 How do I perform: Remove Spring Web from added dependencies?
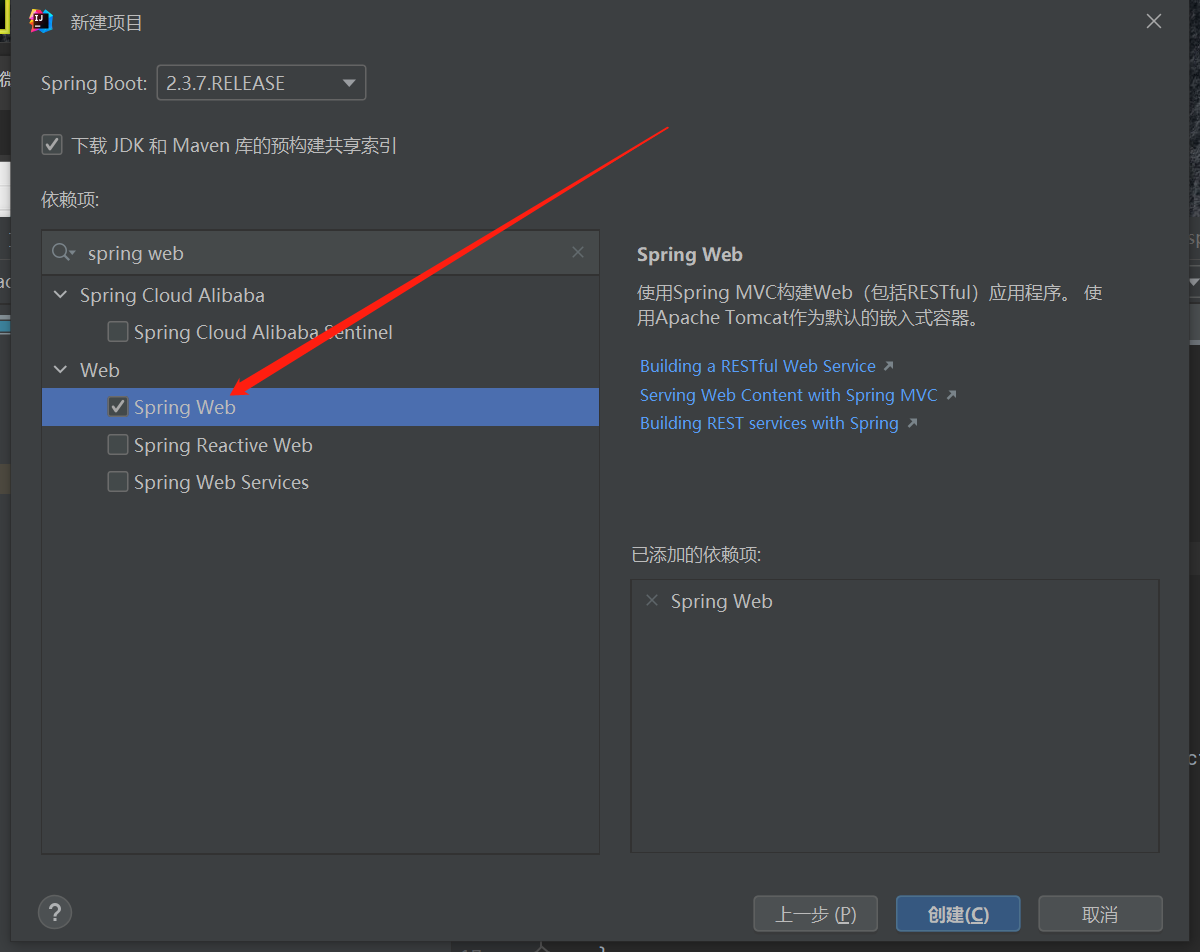click(x=652, y=601)
